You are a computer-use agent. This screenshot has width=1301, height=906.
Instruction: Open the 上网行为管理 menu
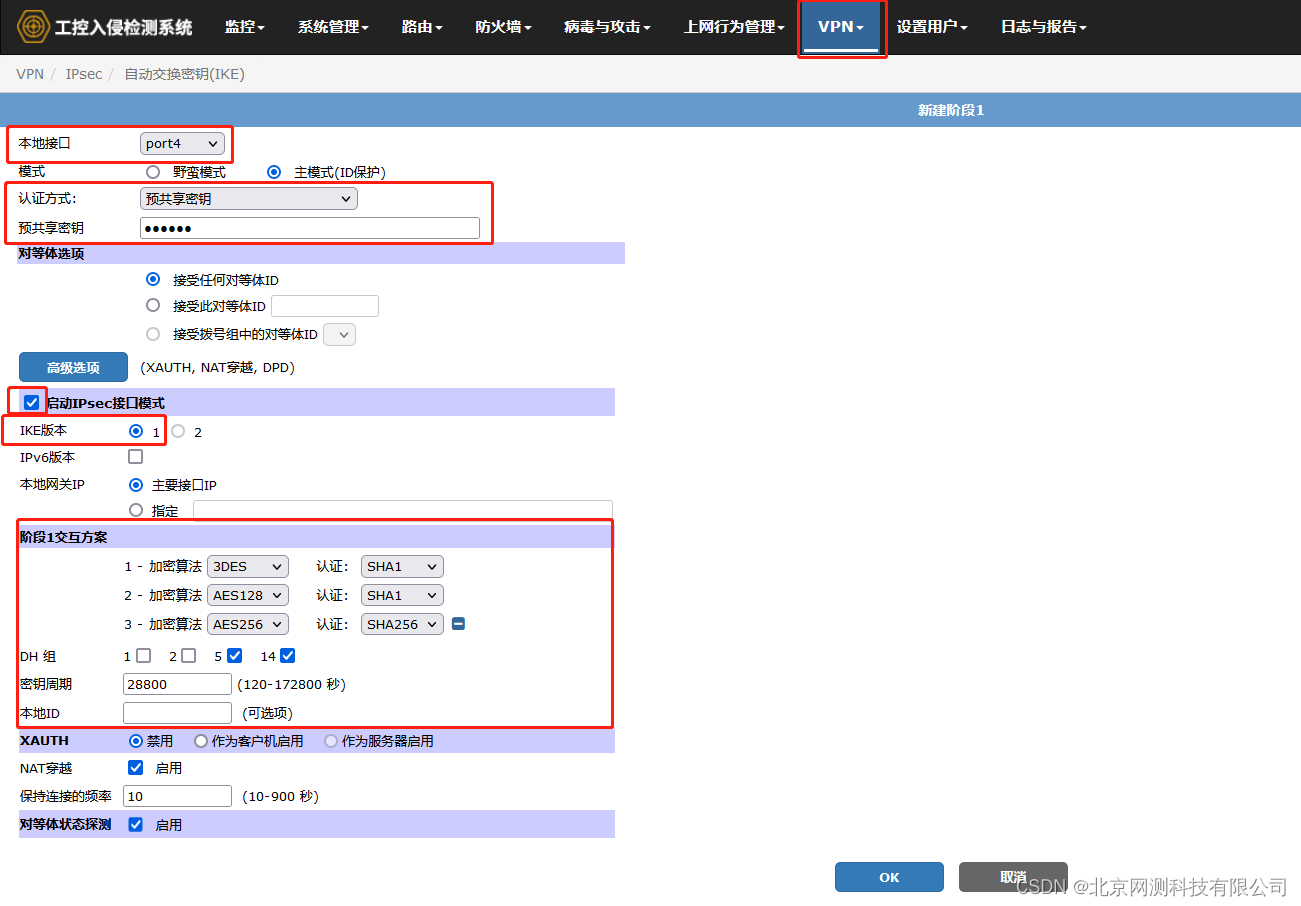click(735, 27)
